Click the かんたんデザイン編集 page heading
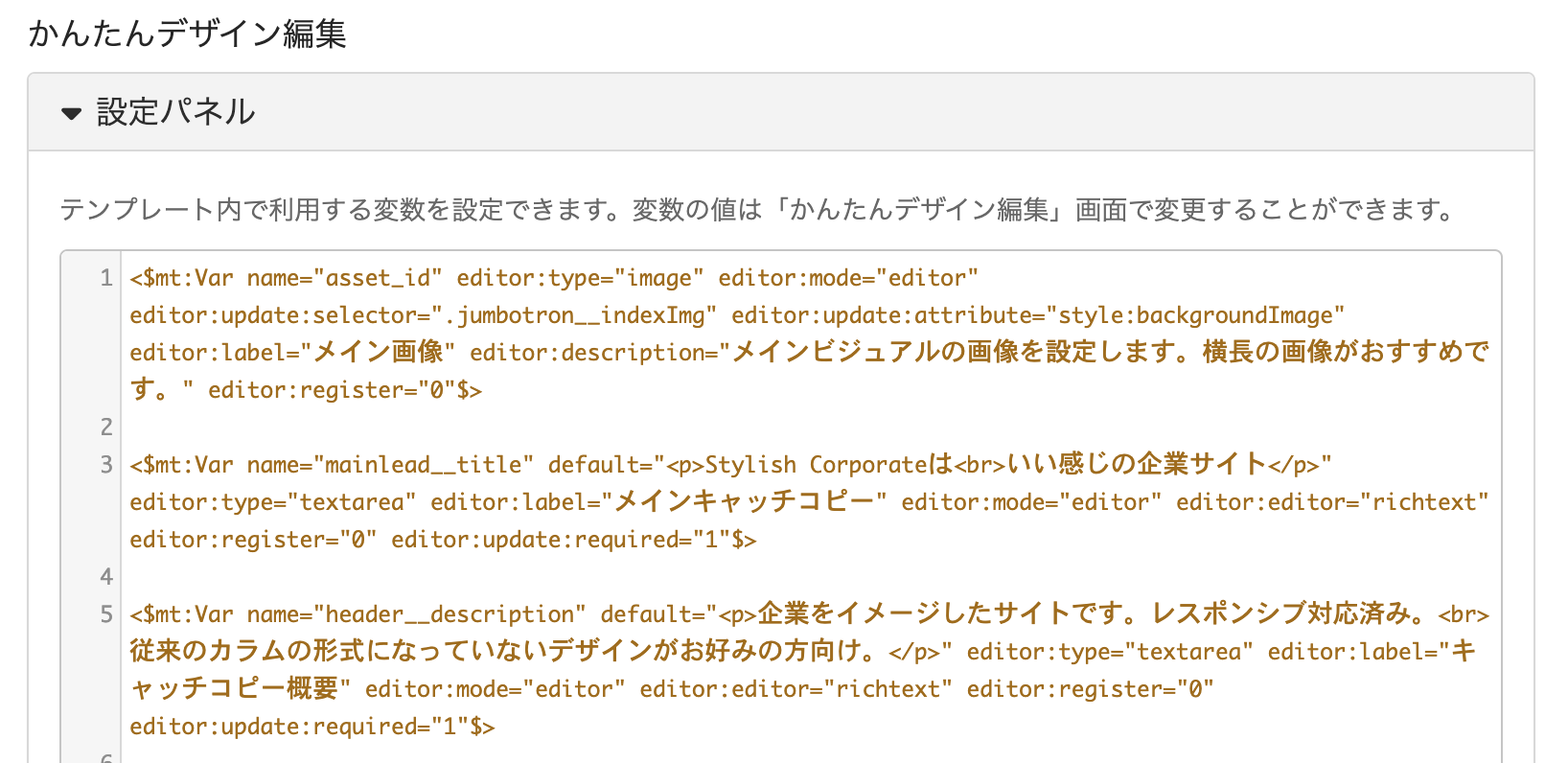 187,34
